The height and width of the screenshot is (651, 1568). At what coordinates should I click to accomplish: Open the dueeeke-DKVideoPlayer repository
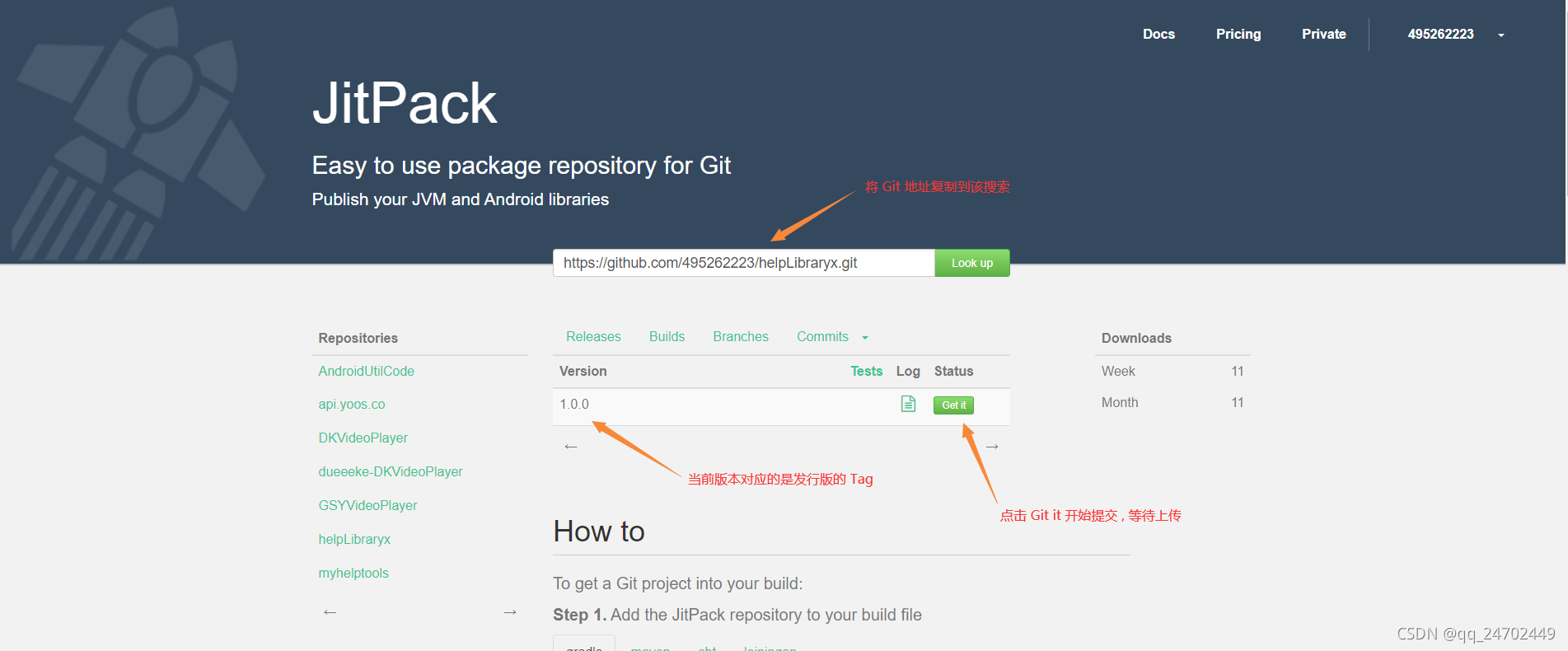391,471
